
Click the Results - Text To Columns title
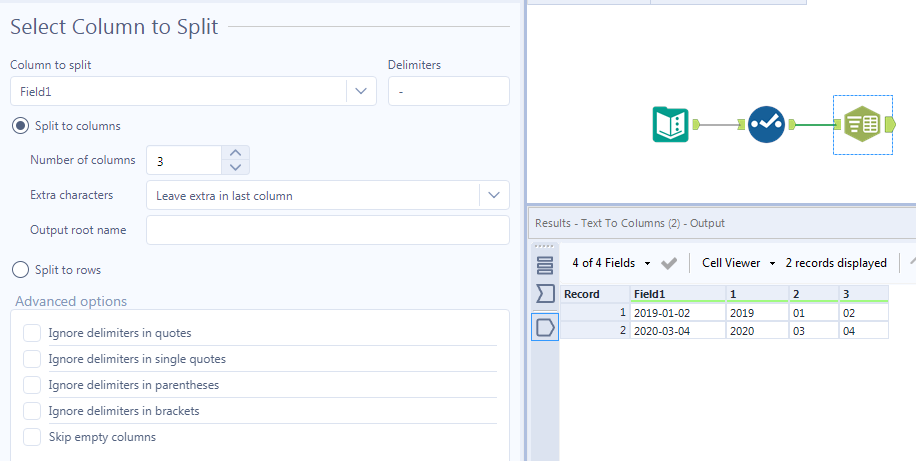(630, 223)
